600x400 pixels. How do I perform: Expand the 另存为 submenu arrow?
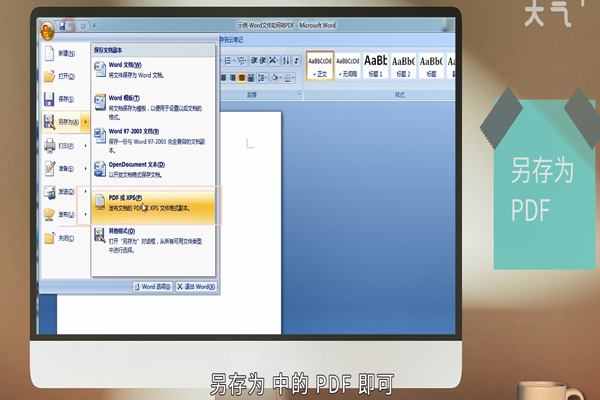coord(85,122)
